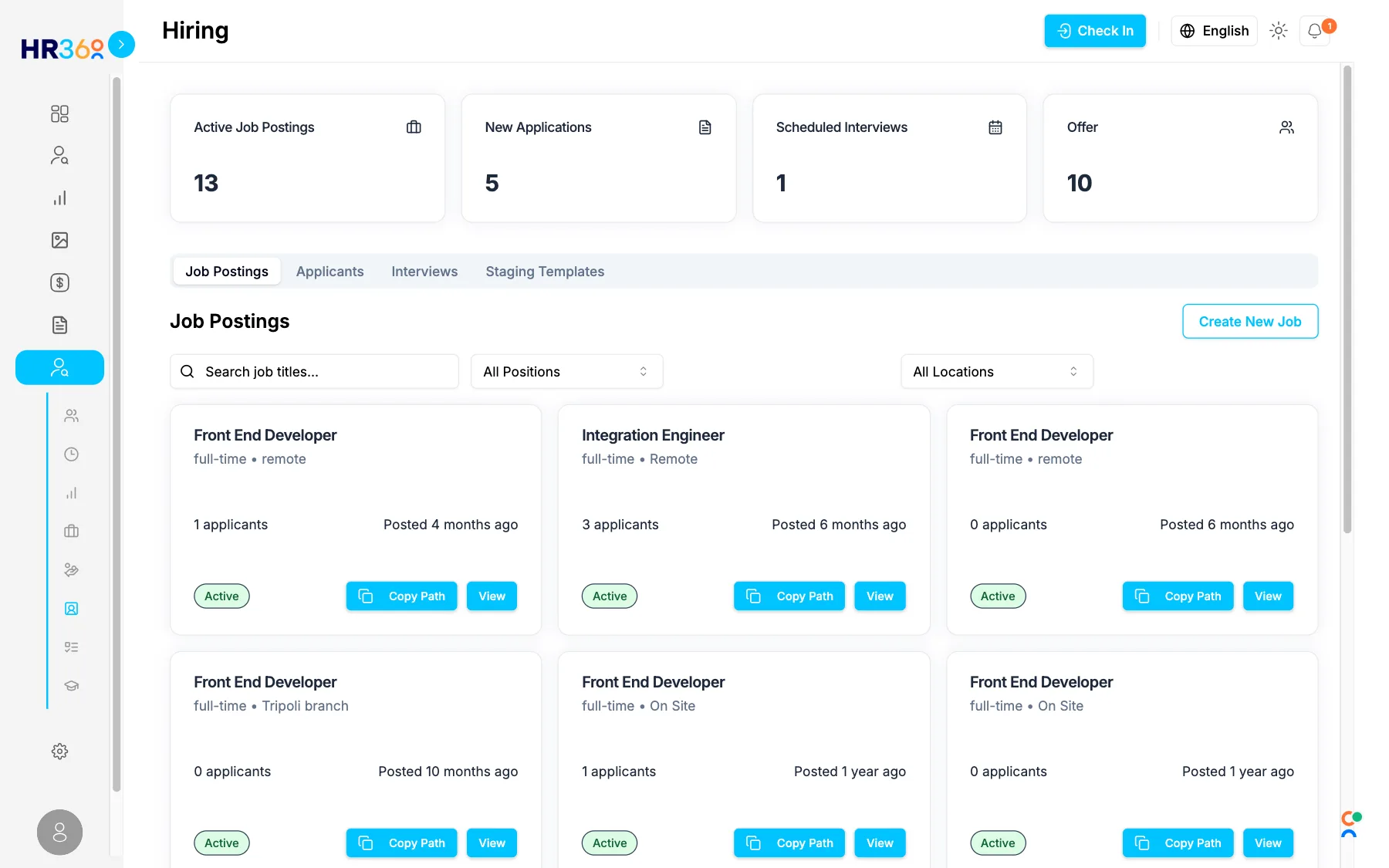View the Integration Engineer job posting

point(880,596)
